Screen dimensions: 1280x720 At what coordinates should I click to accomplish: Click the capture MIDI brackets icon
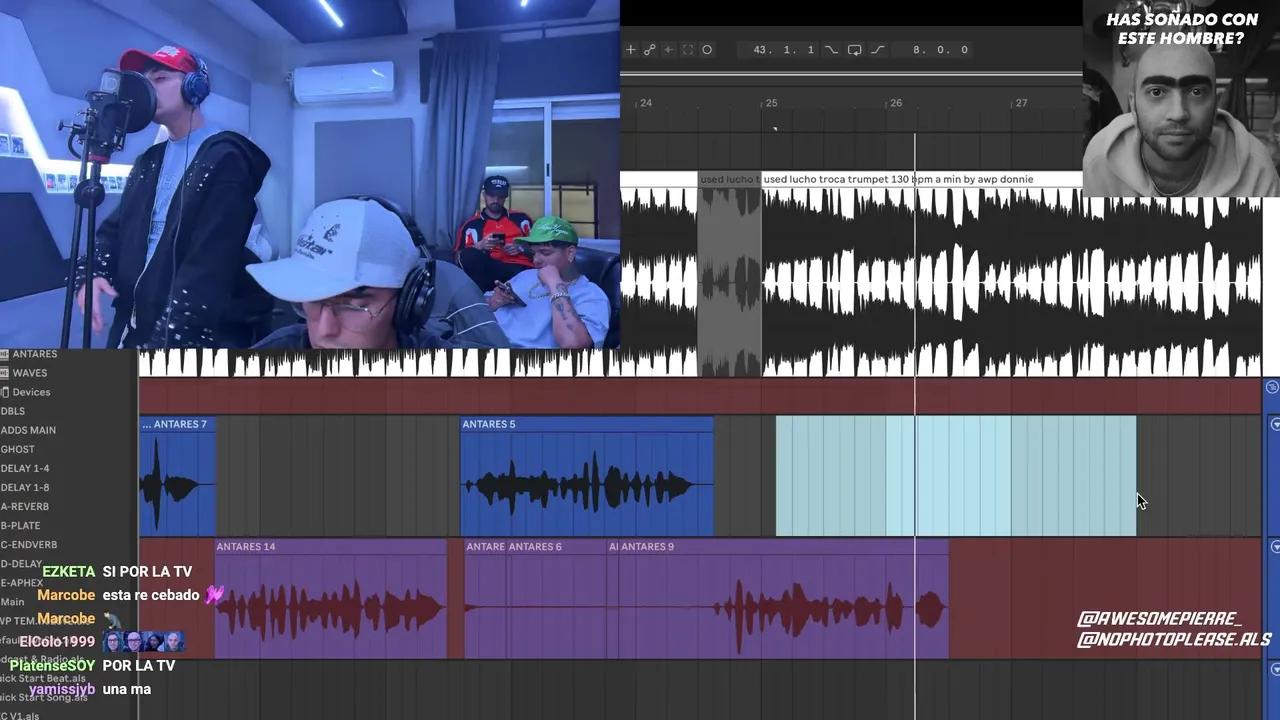pyautogui.click(x=687, y=50)
